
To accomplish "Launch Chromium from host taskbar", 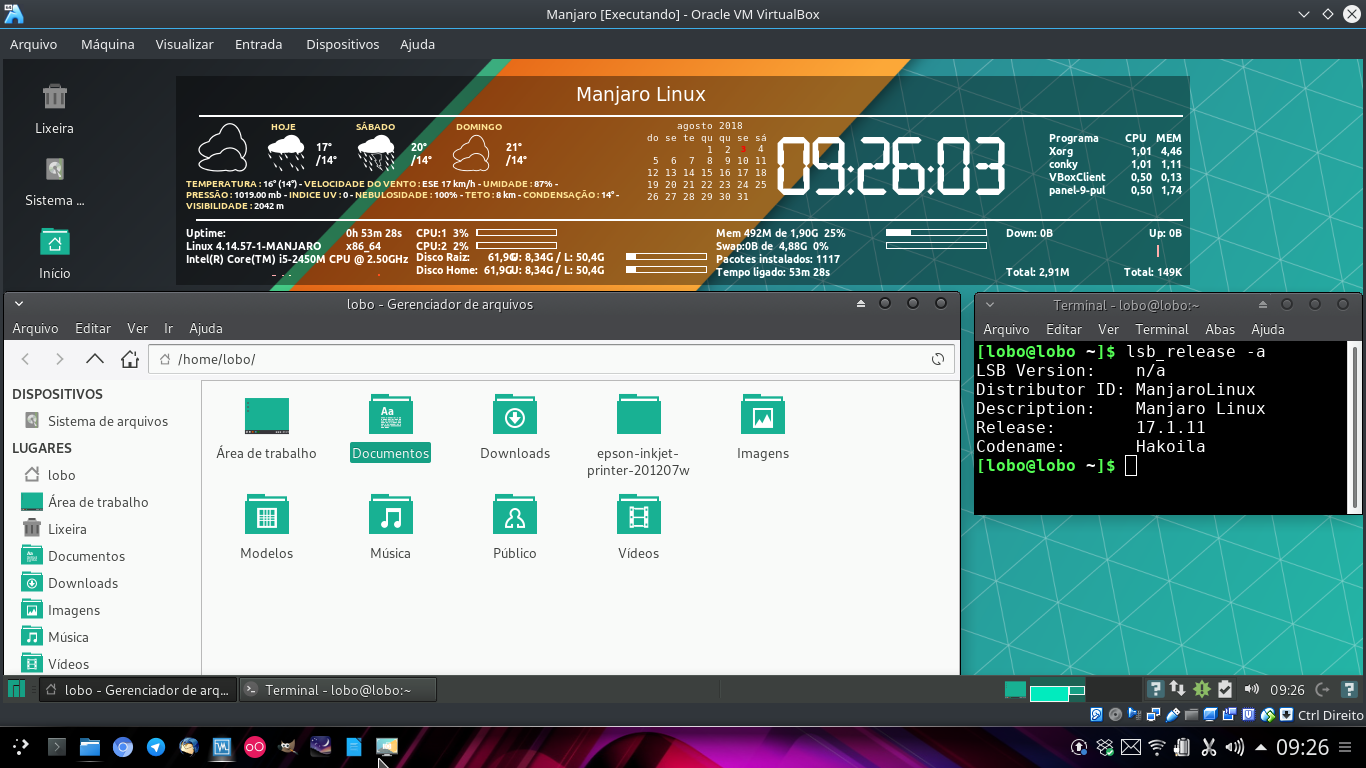I will pyautogui.click(x=123, y=746).
